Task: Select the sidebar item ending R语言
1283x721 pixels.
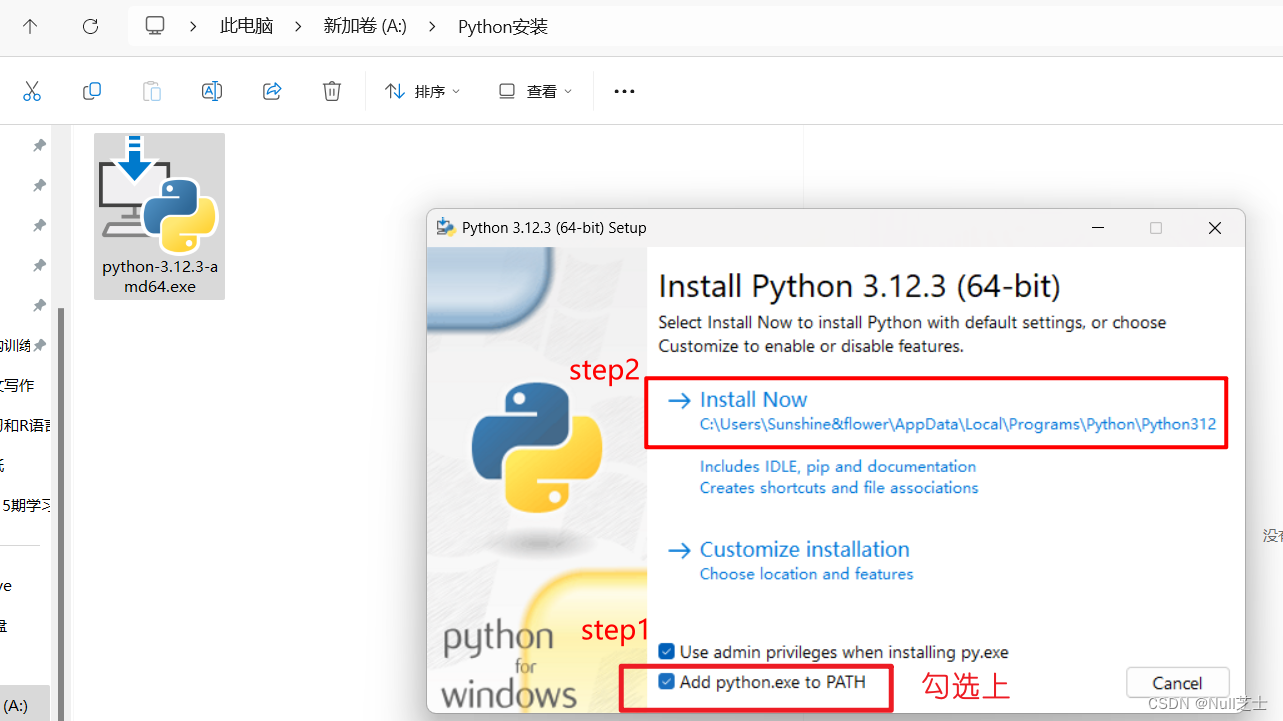Action: [25, 425]
